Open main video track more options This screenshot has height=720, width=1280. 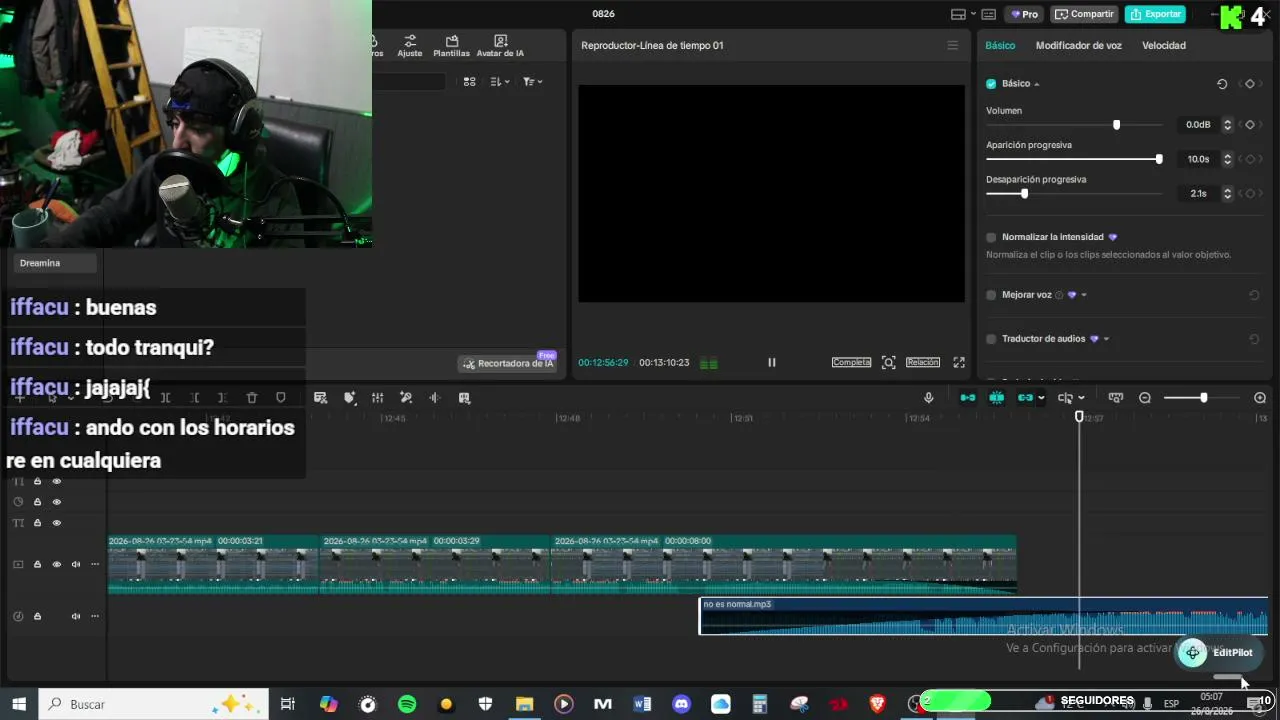(x=95, y=565)
